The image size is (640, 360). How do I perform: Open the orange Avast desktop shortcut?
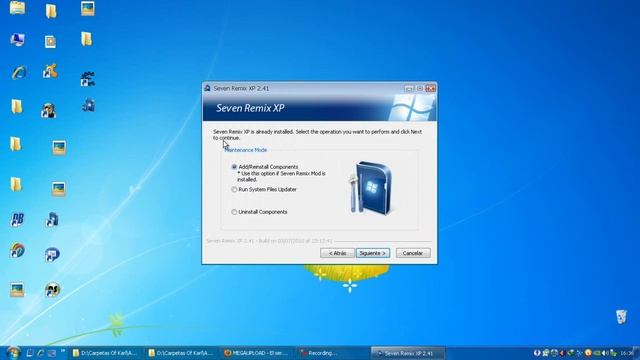[50, 71]
